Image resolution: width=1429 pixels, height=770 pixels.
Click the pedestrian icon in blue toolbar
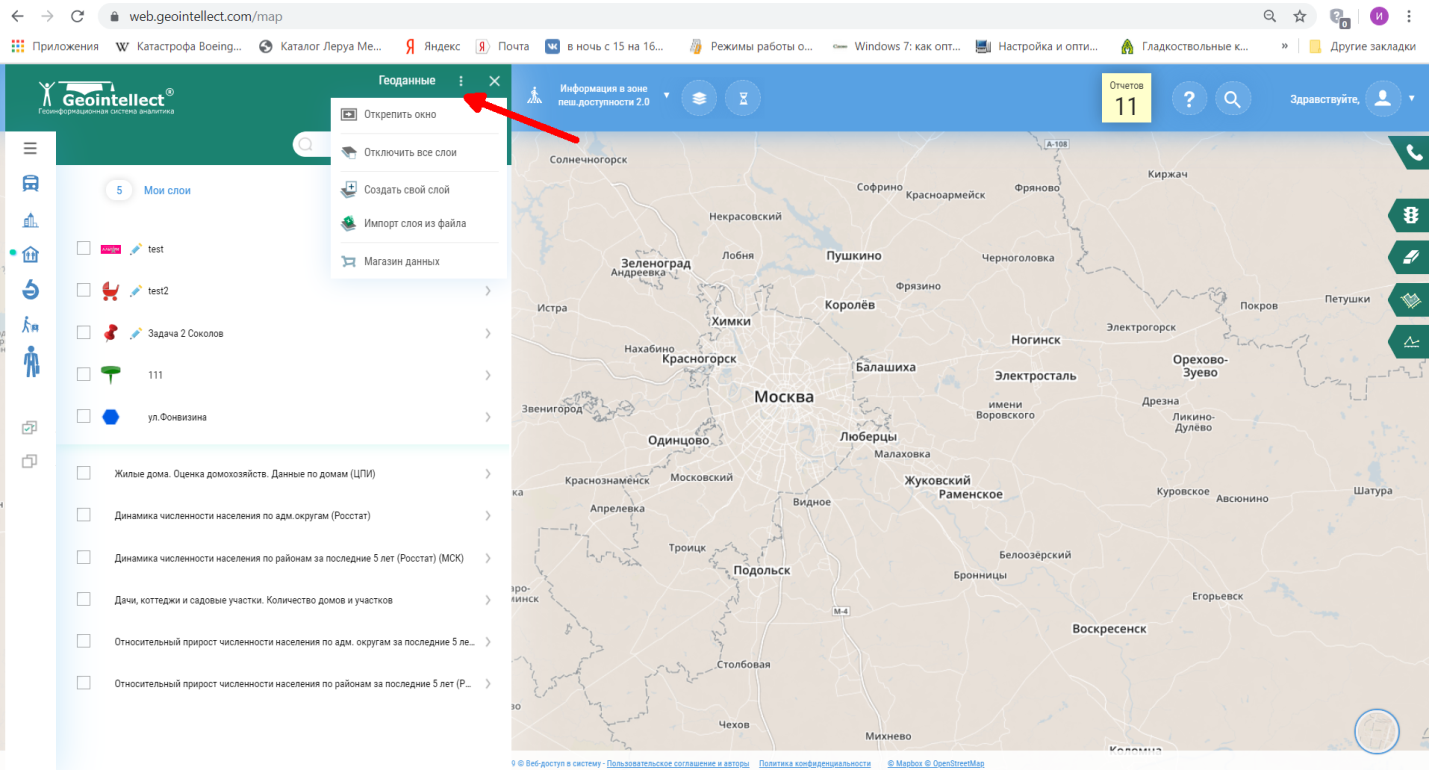pyautogui.click(x=536, y=96)
